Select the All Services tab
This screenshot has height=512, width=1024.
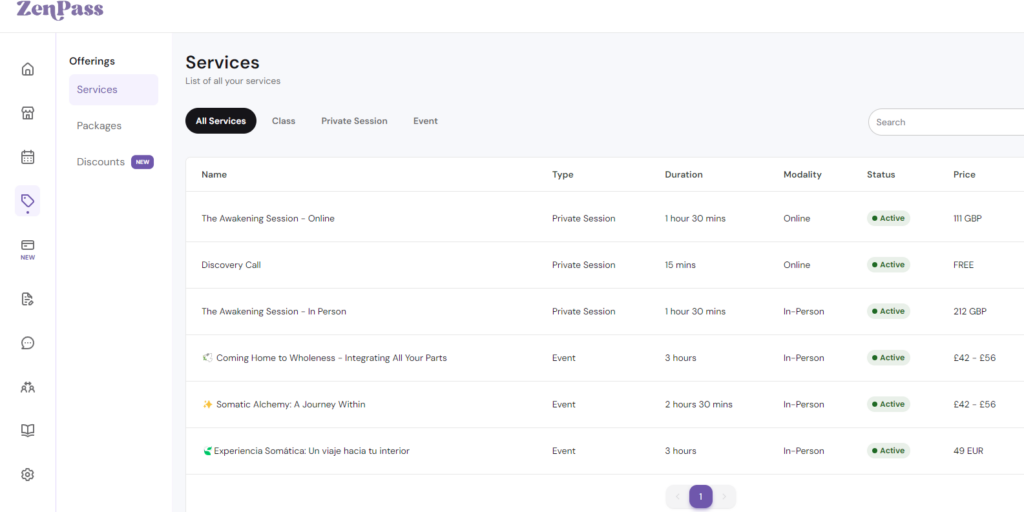click(221, 121)
